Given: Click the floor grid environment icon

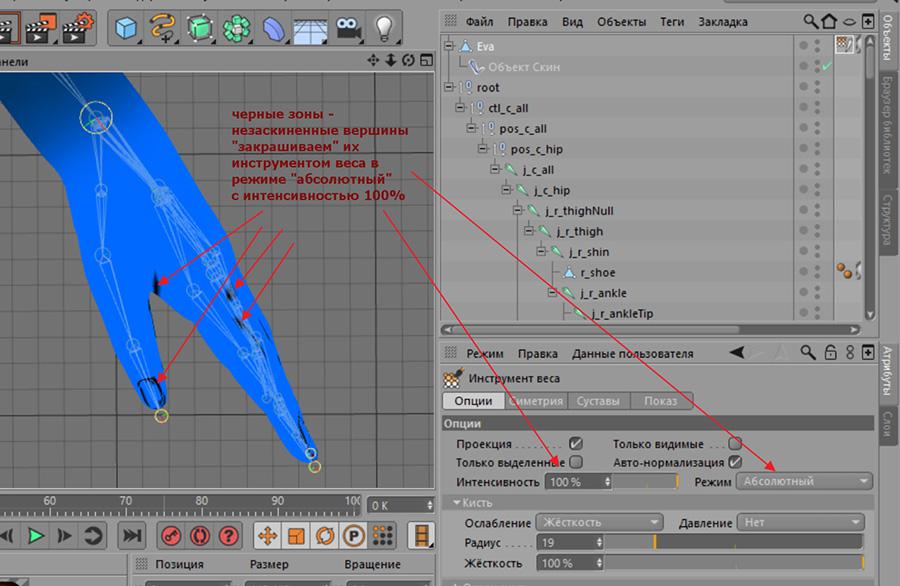Looking at the screenshot, I should (310, 29).
